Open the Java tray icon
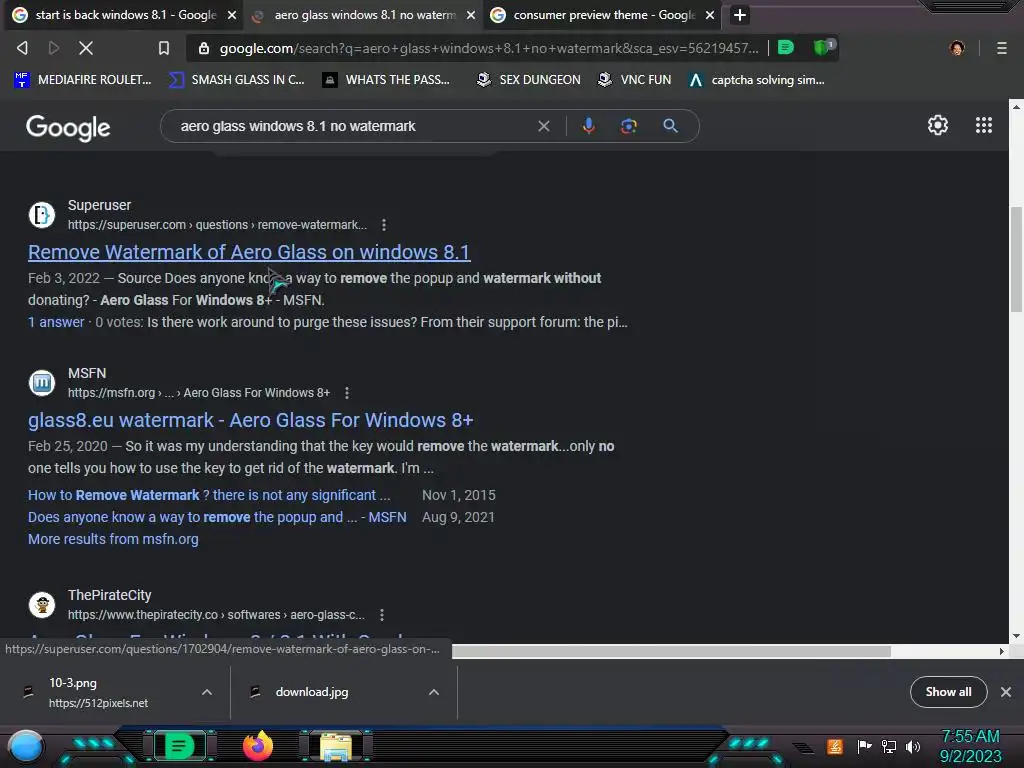Viewport: 1024px width, 768px height. click(835, 746)
